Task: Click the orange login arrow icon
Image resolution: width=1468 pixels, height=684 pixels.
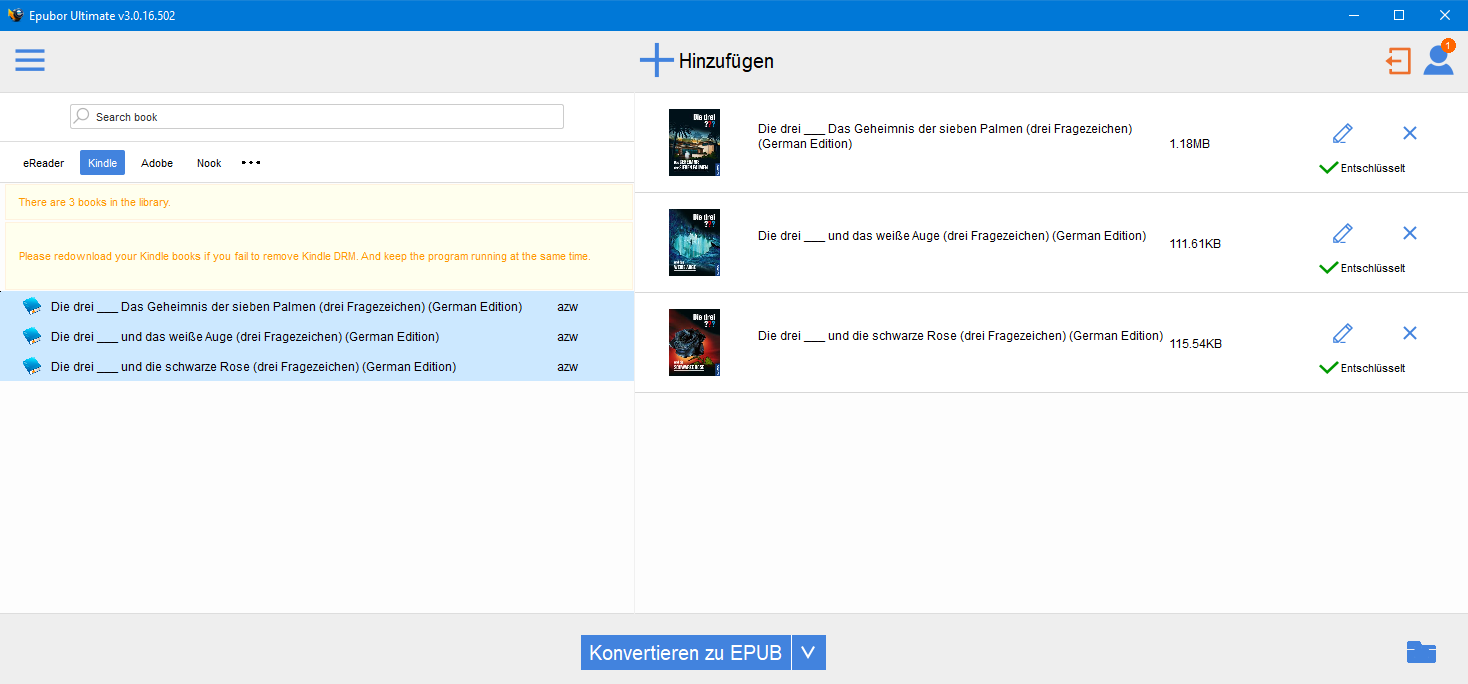Action: pyautogui.click(x=1397, y=61)
